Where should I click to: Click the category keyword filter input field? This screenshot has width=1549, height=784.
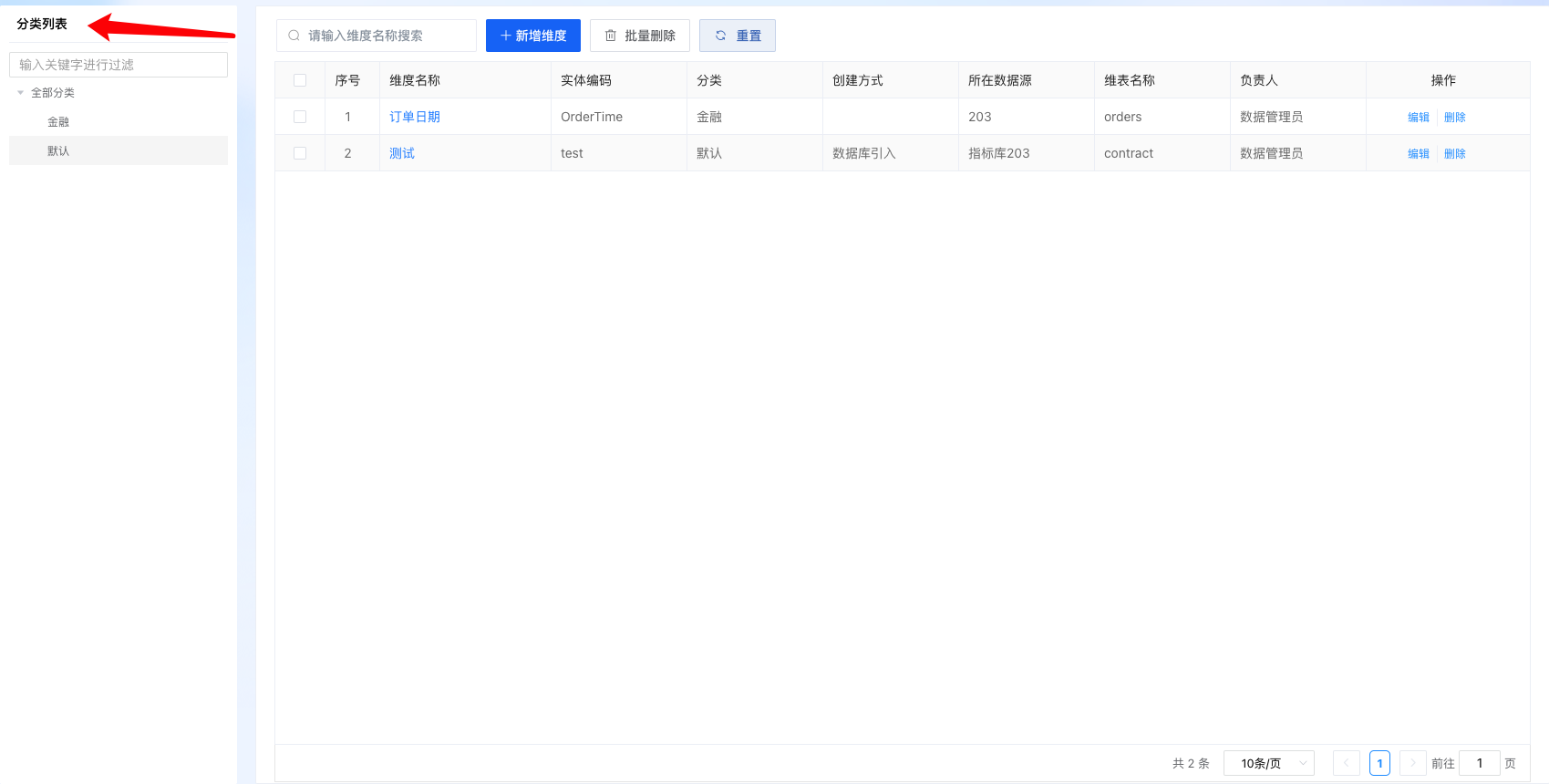119,65
